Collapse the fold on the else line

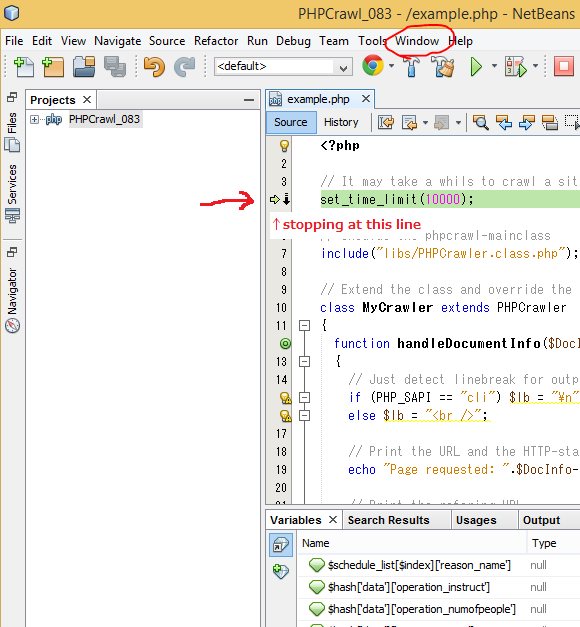[304, 416]
